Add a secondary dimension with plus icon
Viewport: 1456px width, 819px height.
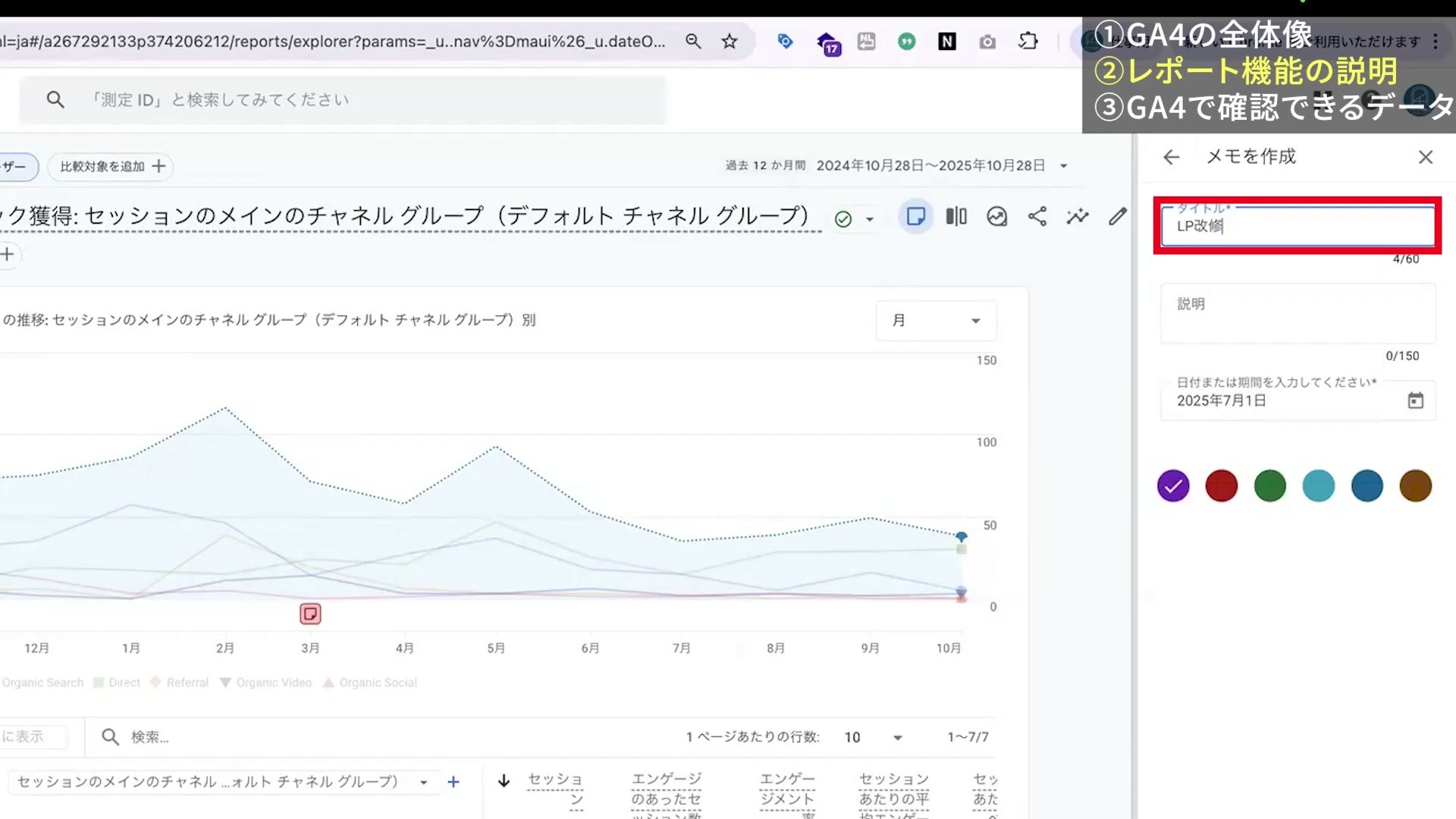coord(453,782)
